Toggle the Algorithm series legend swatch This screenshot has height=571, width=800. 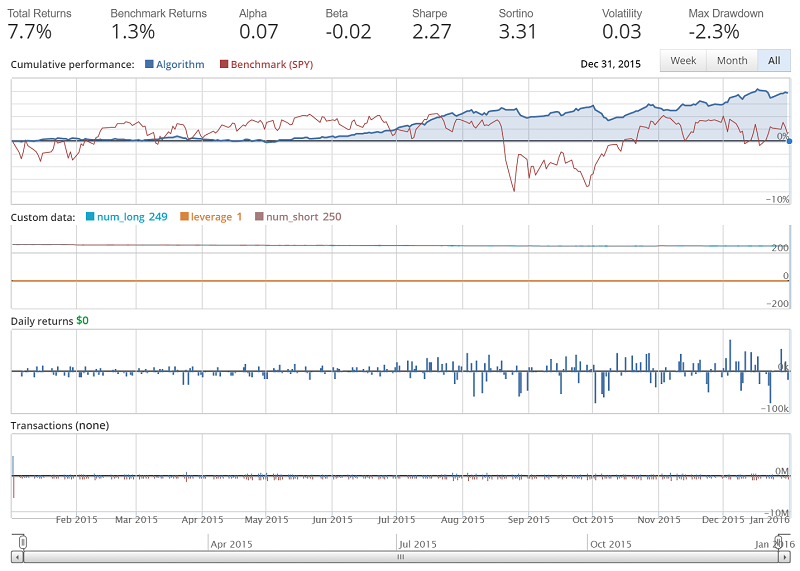coord(150,65)
